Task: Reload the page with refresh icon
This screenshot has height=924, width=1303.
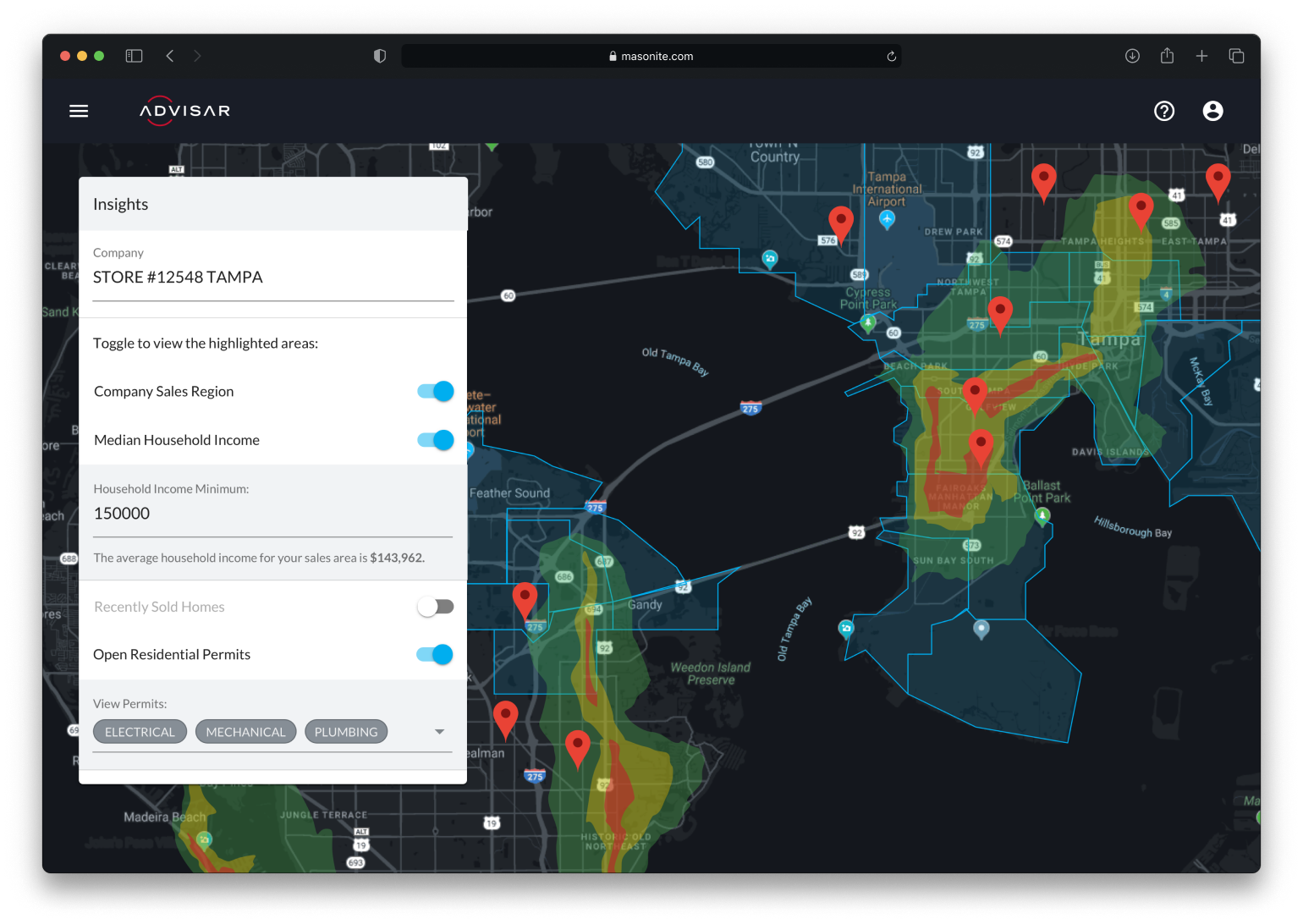Action: point(891,57)
